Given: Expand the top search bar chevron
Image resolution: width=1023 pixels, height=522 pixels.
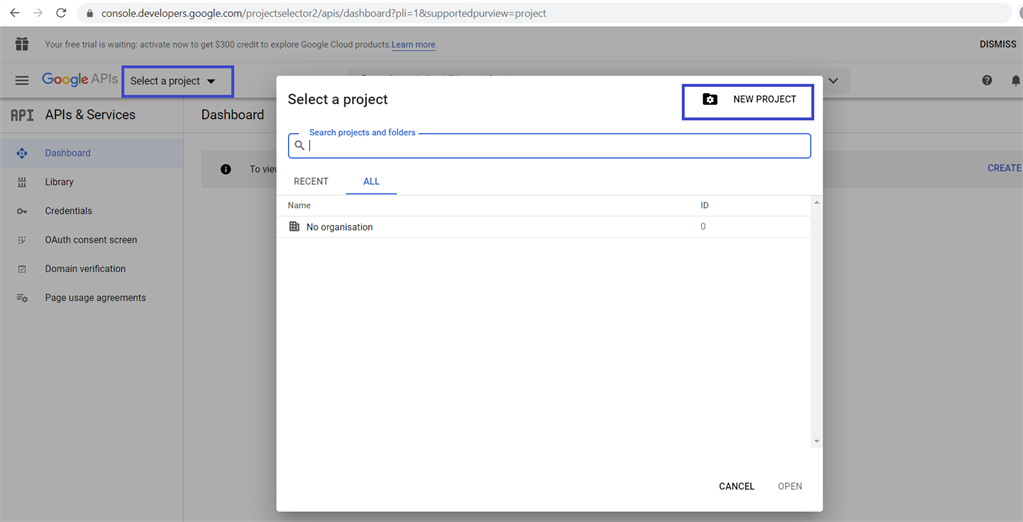Looking at the screenshot, I should pyautogui.click(x=833, y=80).
